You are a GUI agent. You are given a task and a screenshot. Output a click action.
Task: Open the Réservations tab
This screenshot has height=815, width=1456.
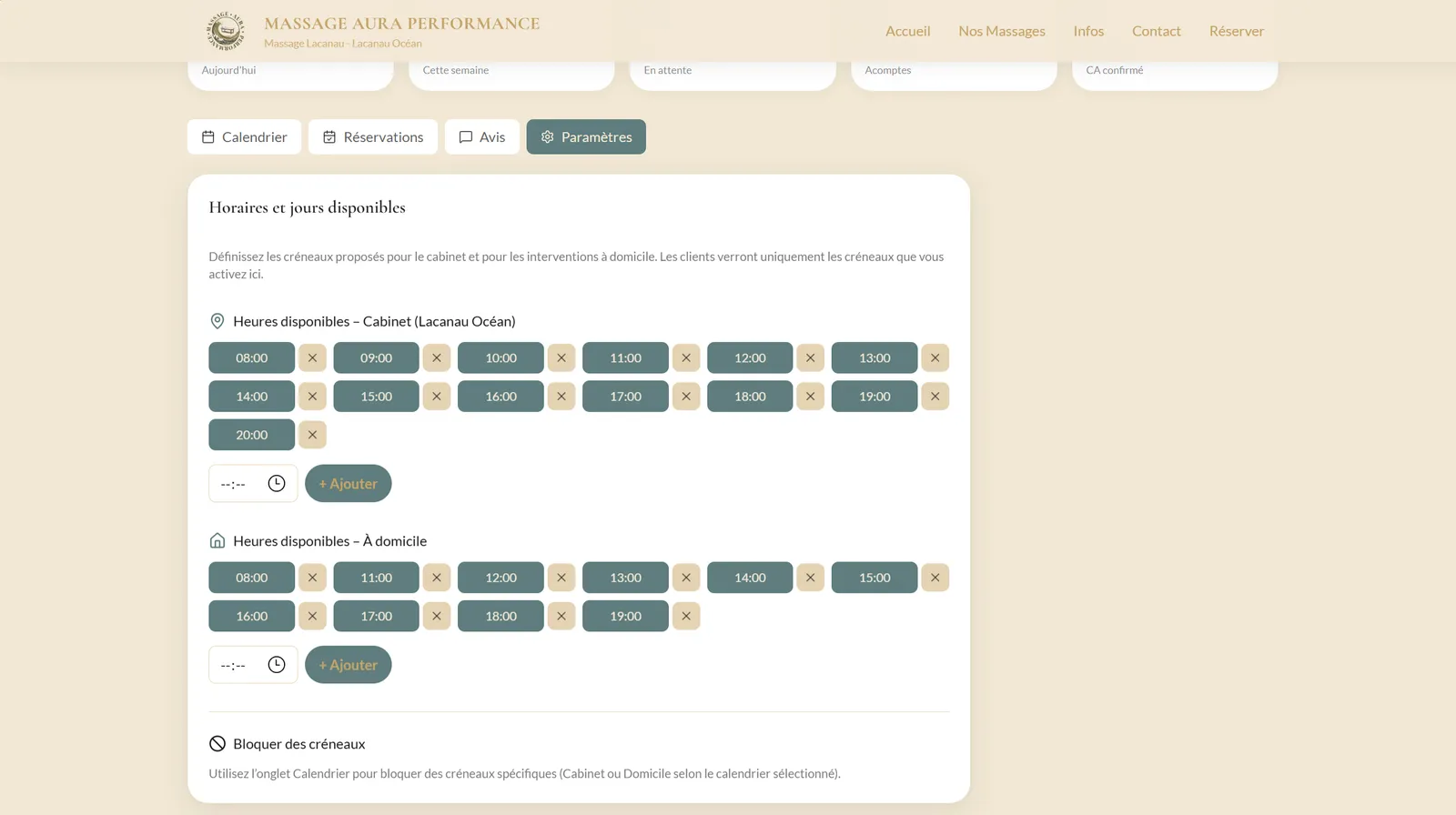[373, 136]
